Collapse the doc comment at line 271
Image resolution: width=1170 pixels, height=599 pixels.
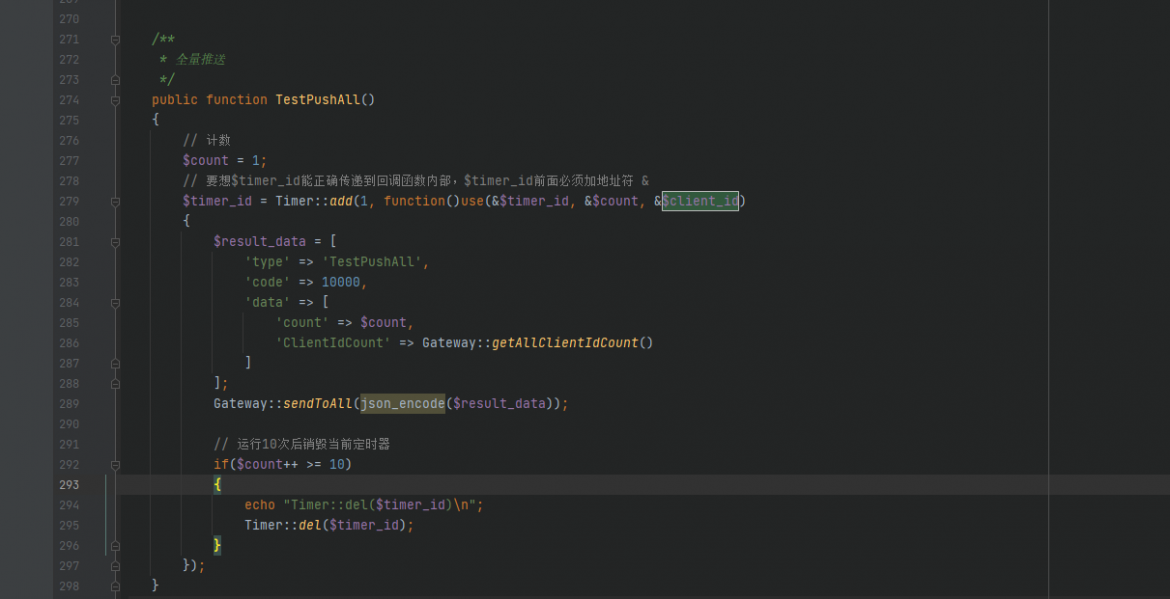(115, 39)
